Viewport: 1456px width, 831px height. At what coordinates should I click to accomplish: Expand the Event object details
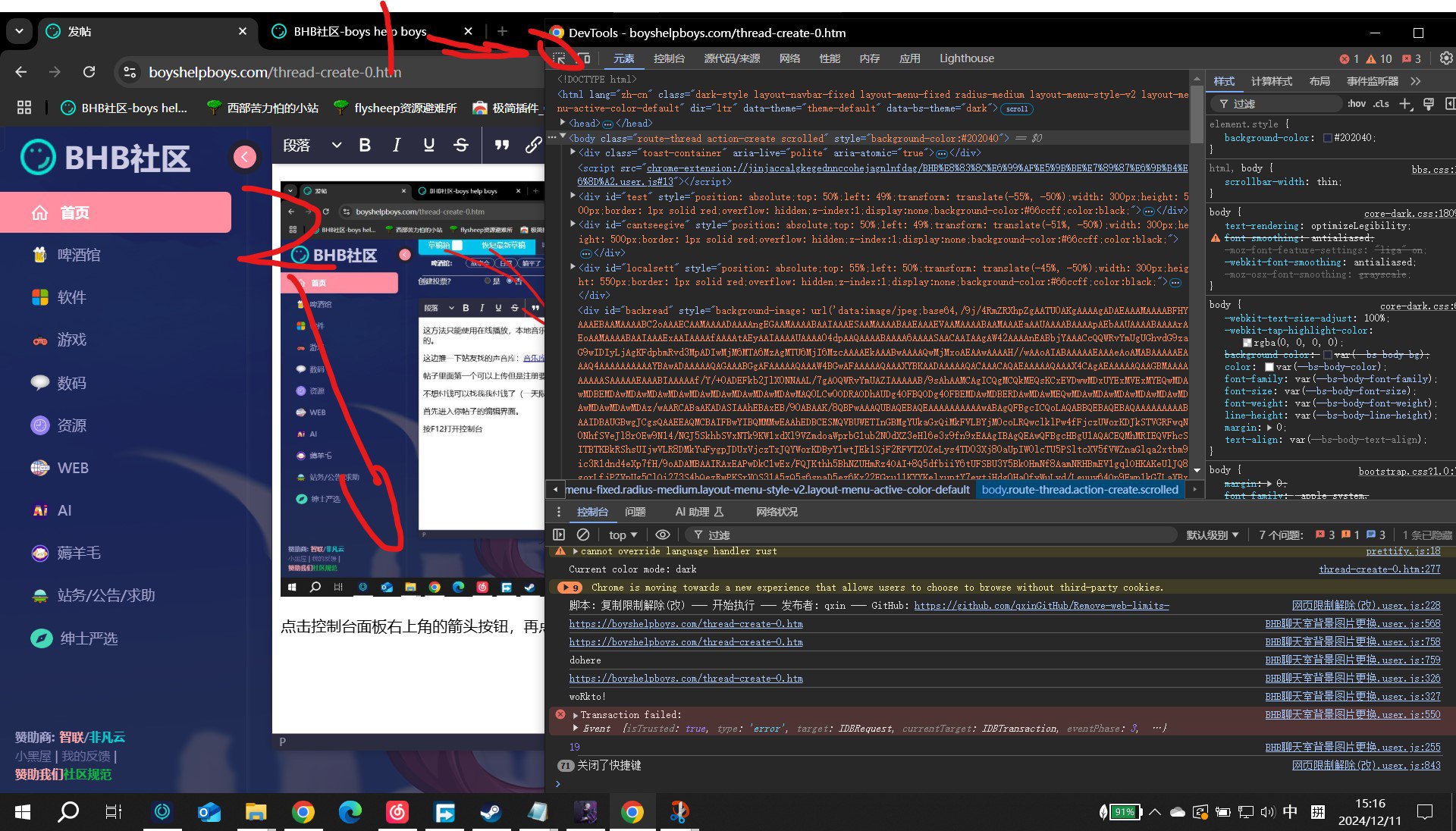(x=576, y=728)
